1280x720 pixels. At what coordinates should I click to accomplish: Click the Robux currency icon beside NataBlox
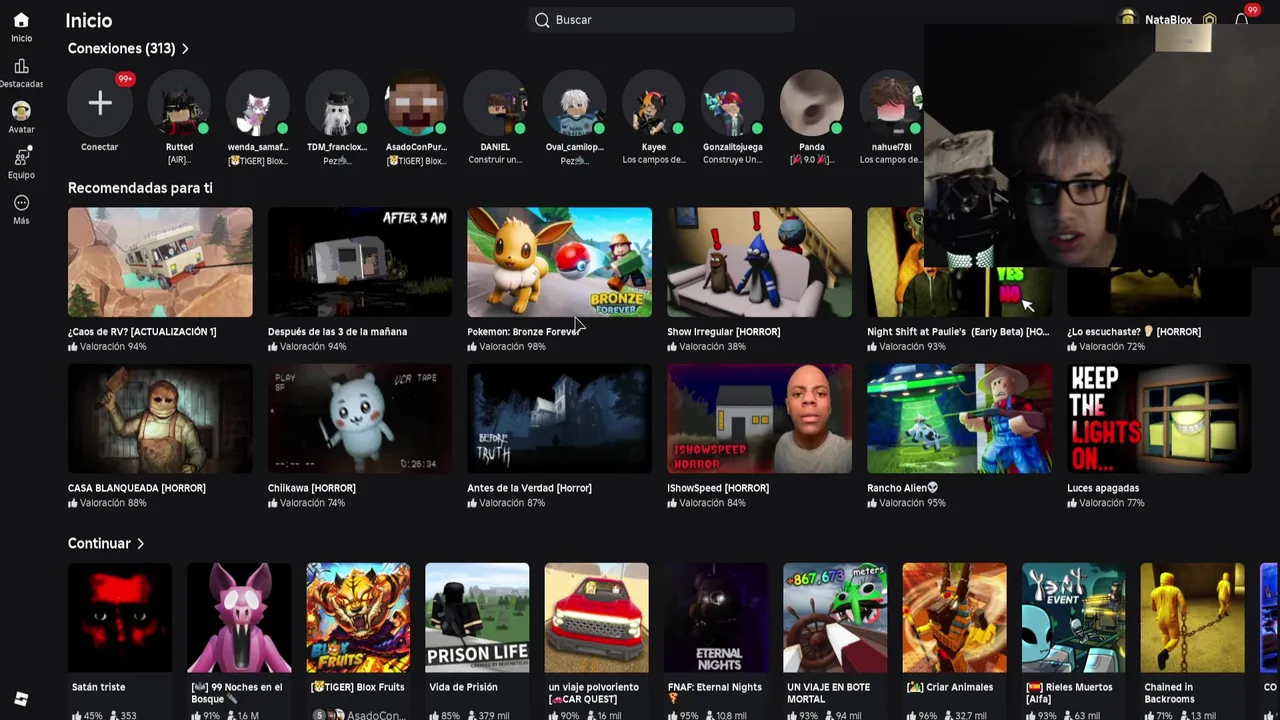click(1209, 20)
